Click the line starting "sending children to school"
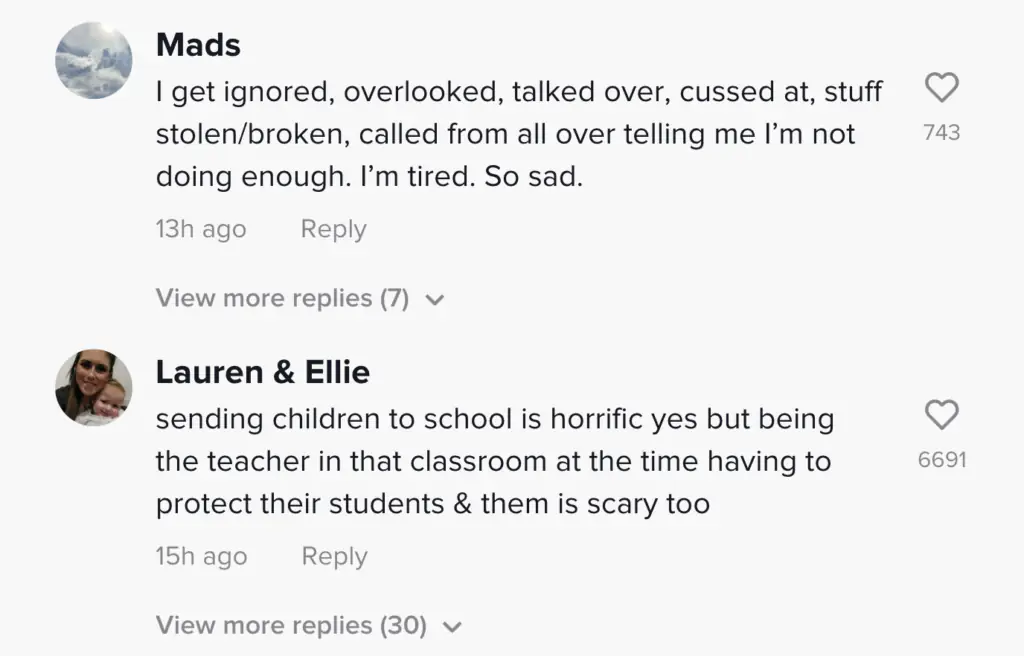The height and width of the screenshot is (656, 1024). click(x=494, y=418)
